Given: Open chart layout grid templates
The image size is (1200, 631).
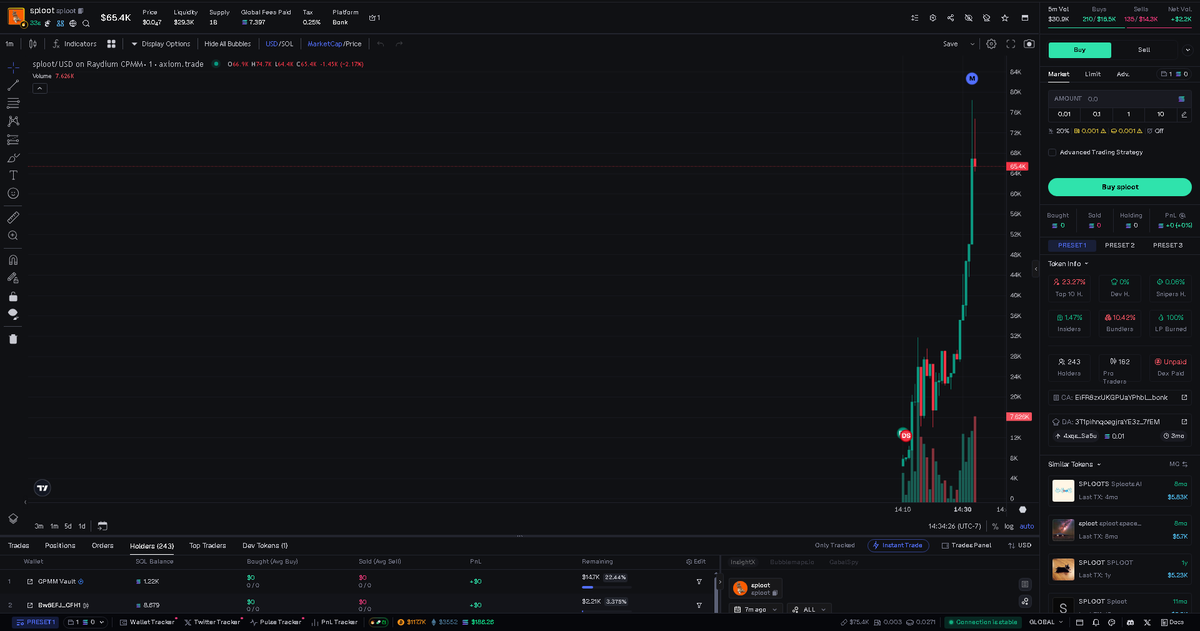Looking at the screenshot, I should point(112,44).
